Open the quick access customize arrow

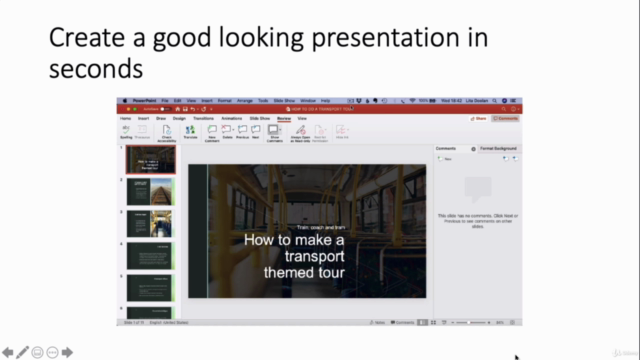click(x=211, y=109)
